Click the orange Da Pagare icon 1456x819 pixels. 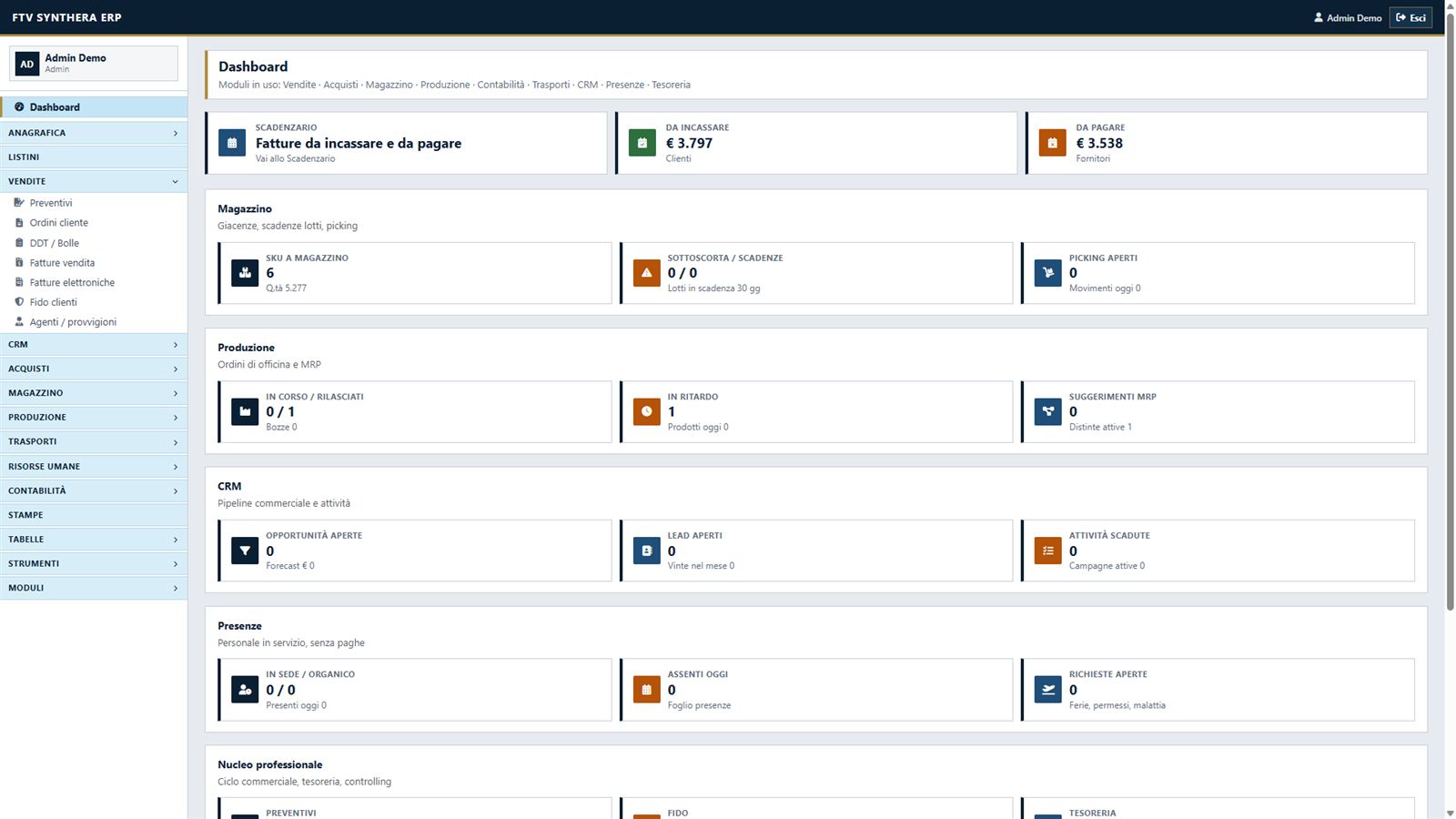[1053, 143]
